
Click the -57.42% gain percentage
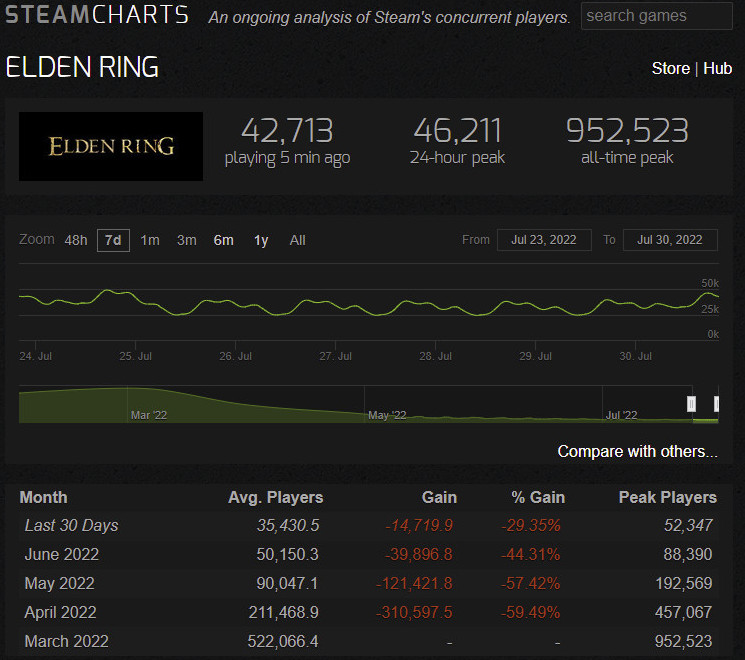point(531,583)
